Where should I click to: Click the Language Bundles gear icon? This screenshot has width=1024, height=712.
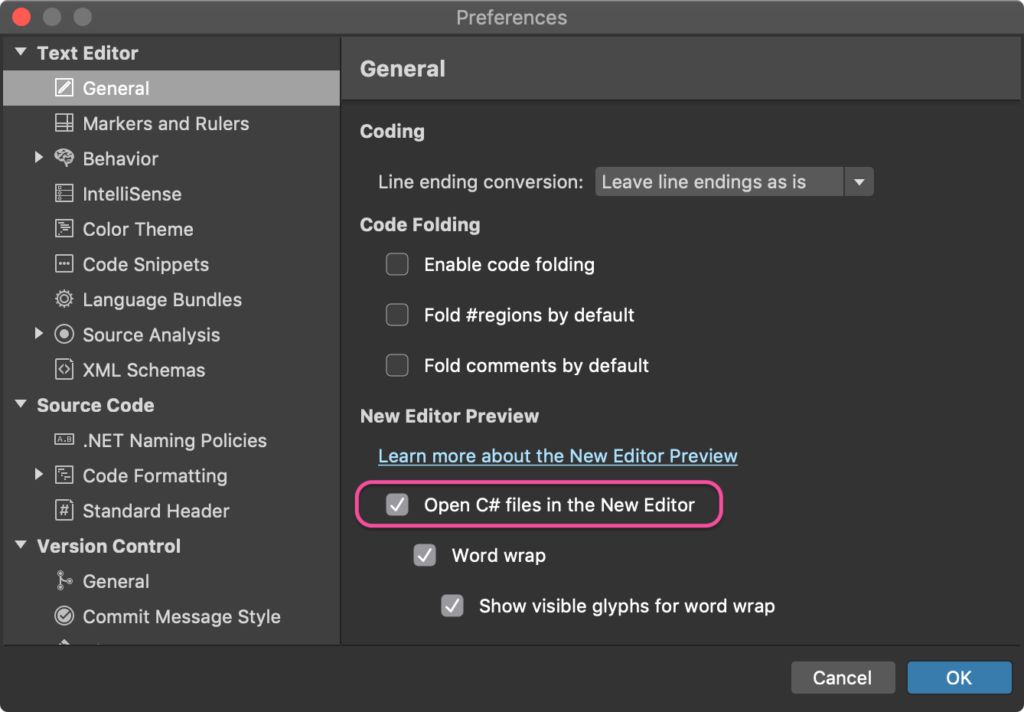64,300
